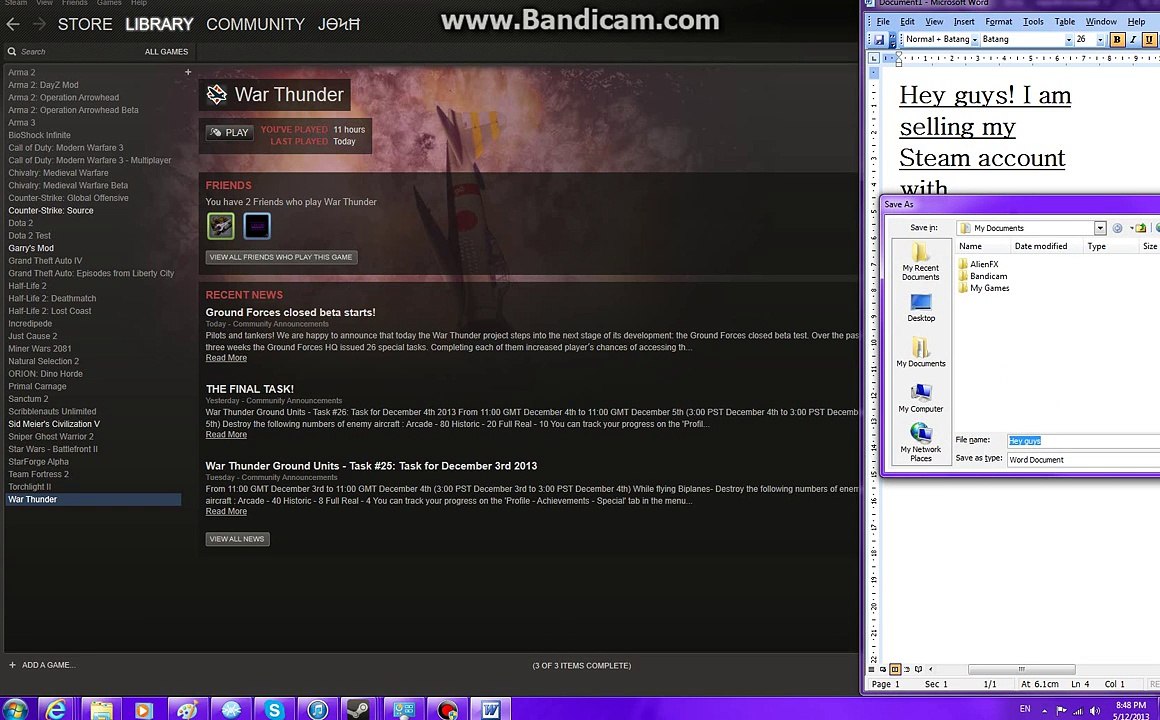The image size is (1160, 720).
Task: Click ADD A GAME... at bottom left
Action: [42, 665]
